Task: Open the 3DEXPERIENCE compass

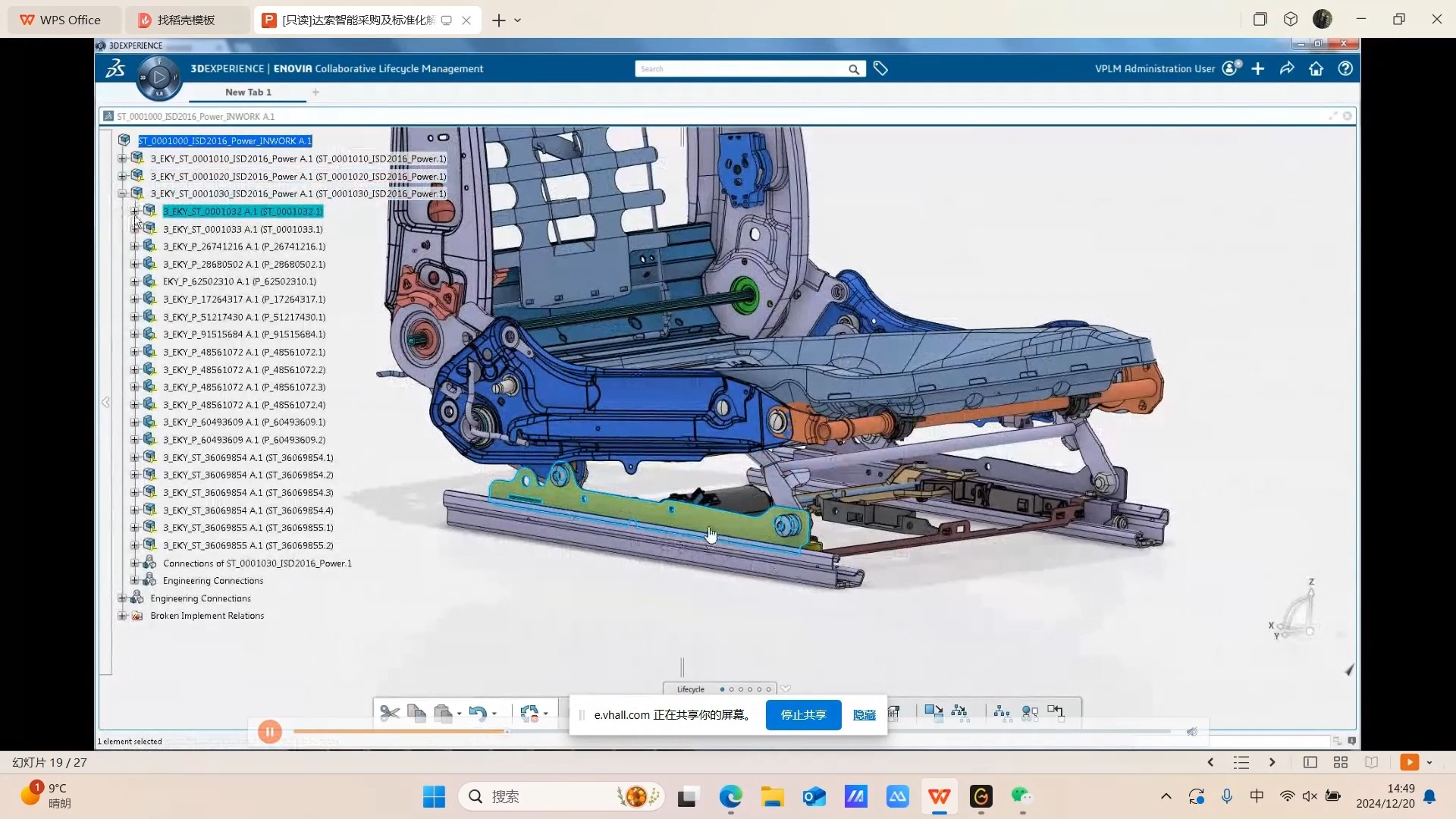Action: coord(159,77)
